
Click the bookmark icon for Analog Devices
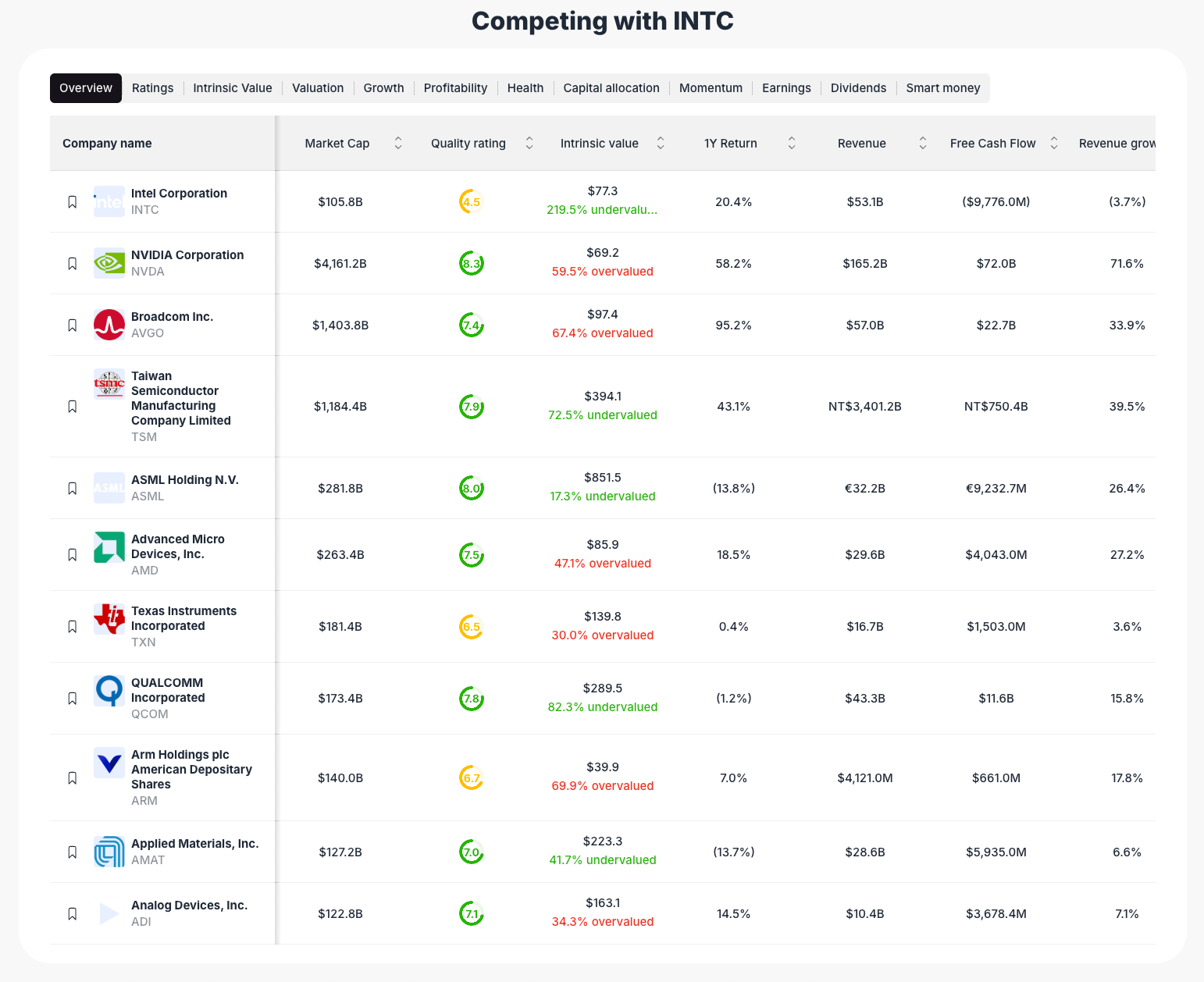(73, 913)
